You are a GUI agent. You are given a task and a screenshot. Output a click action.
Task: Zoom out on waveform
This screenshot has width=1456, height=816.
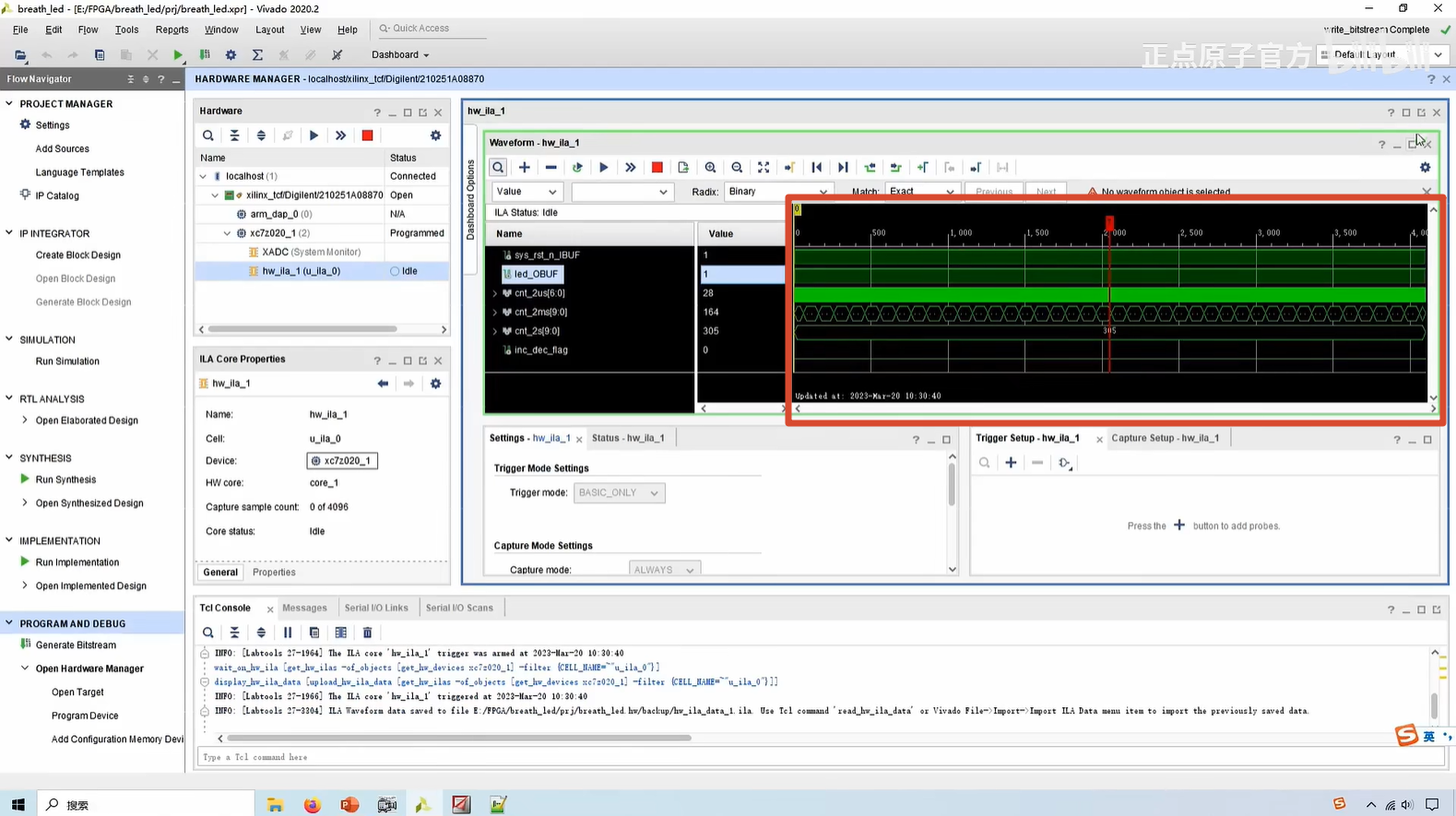coord(737,168)
